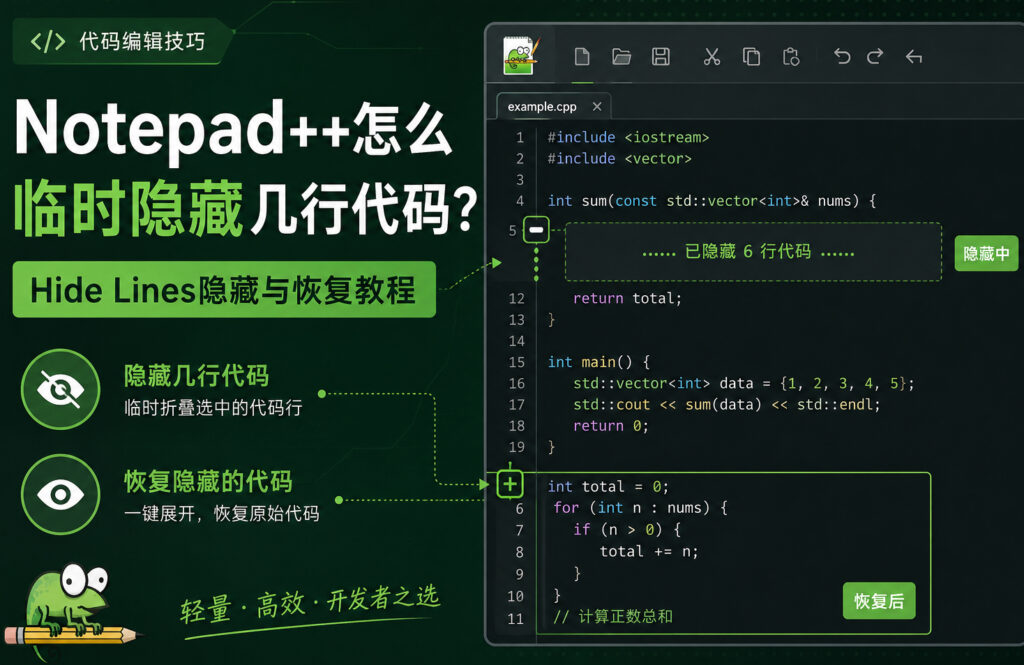This screenshot has height=665, width=1024.
Task: Redo the action in toolbar
Action: (875, 57)
